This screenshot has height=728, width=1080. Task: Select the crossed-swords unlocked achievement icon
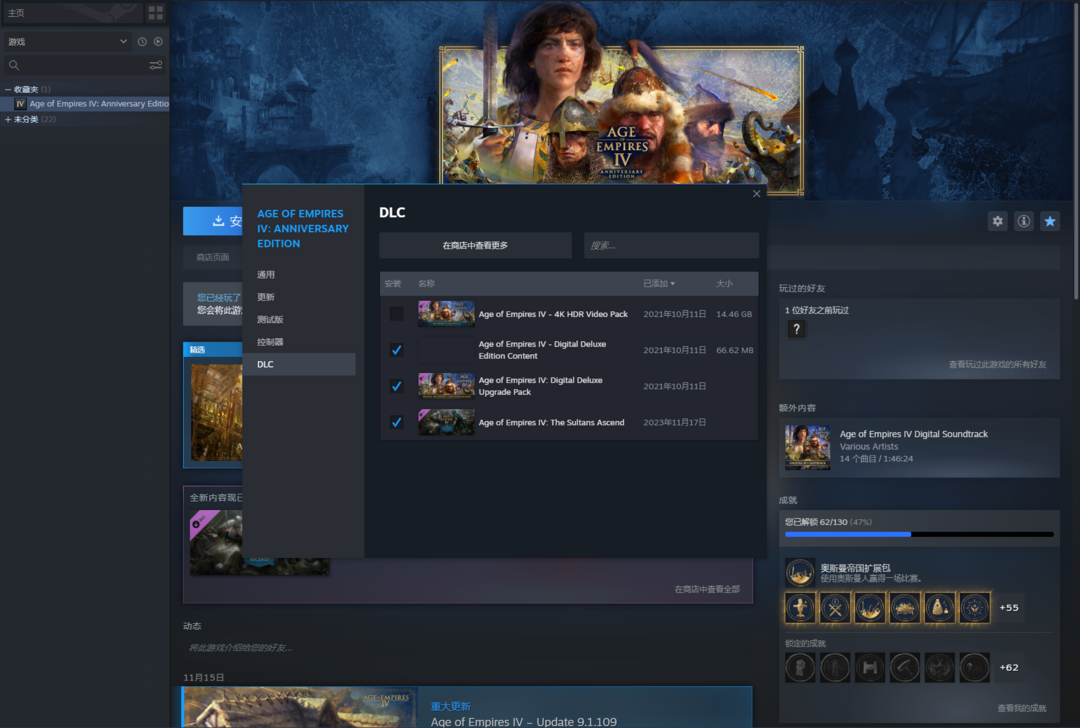point(835,607)
